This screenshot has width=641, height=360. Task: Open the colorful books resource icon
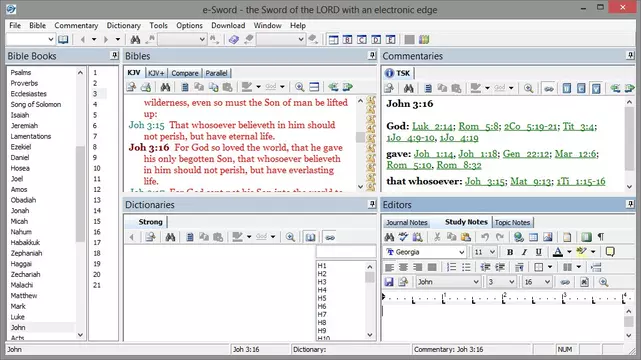pyautogui.click(x=424, y=40)
